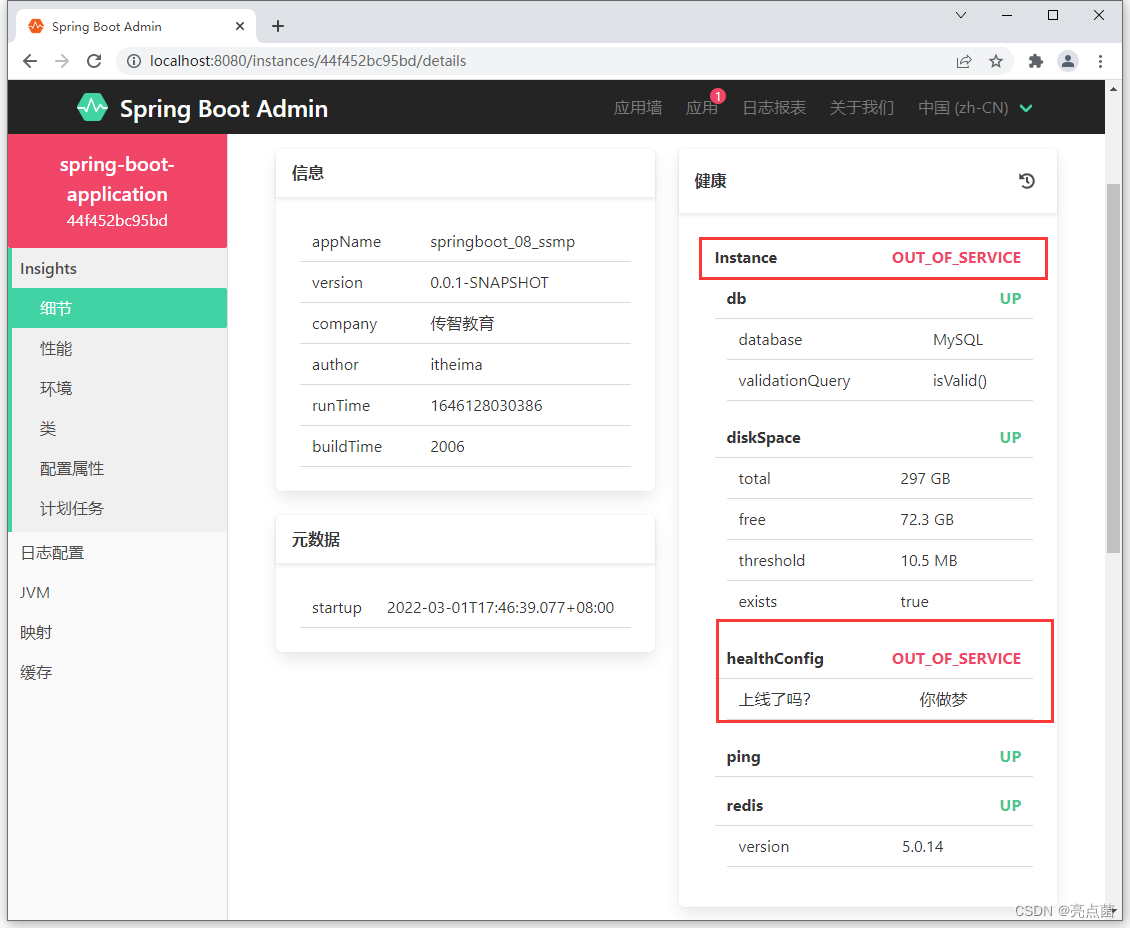Image resolution: width=1130 pixels, height=928 pixels.
Task: Click the 健康 card heading
Action: 711,181
